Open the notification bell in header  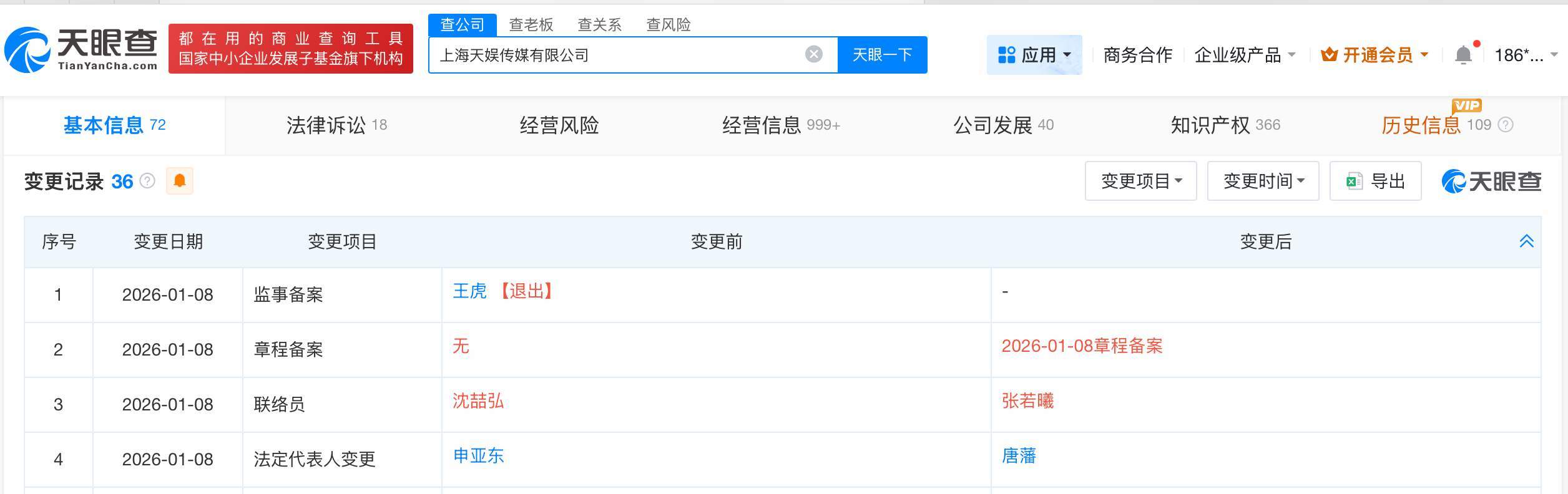(1463, 56)
